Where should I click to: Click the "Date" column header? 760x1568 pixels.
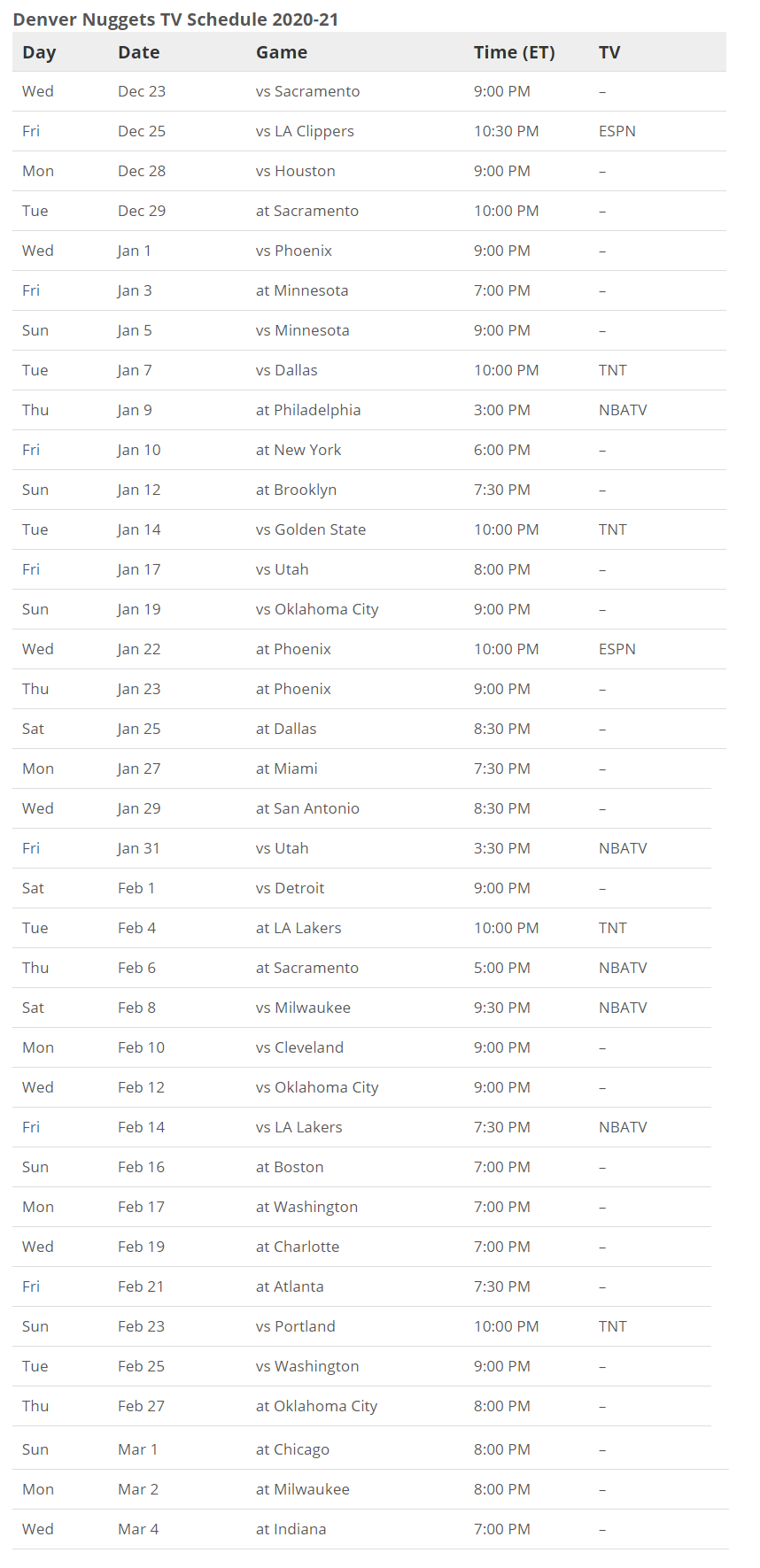click(139, 52)
